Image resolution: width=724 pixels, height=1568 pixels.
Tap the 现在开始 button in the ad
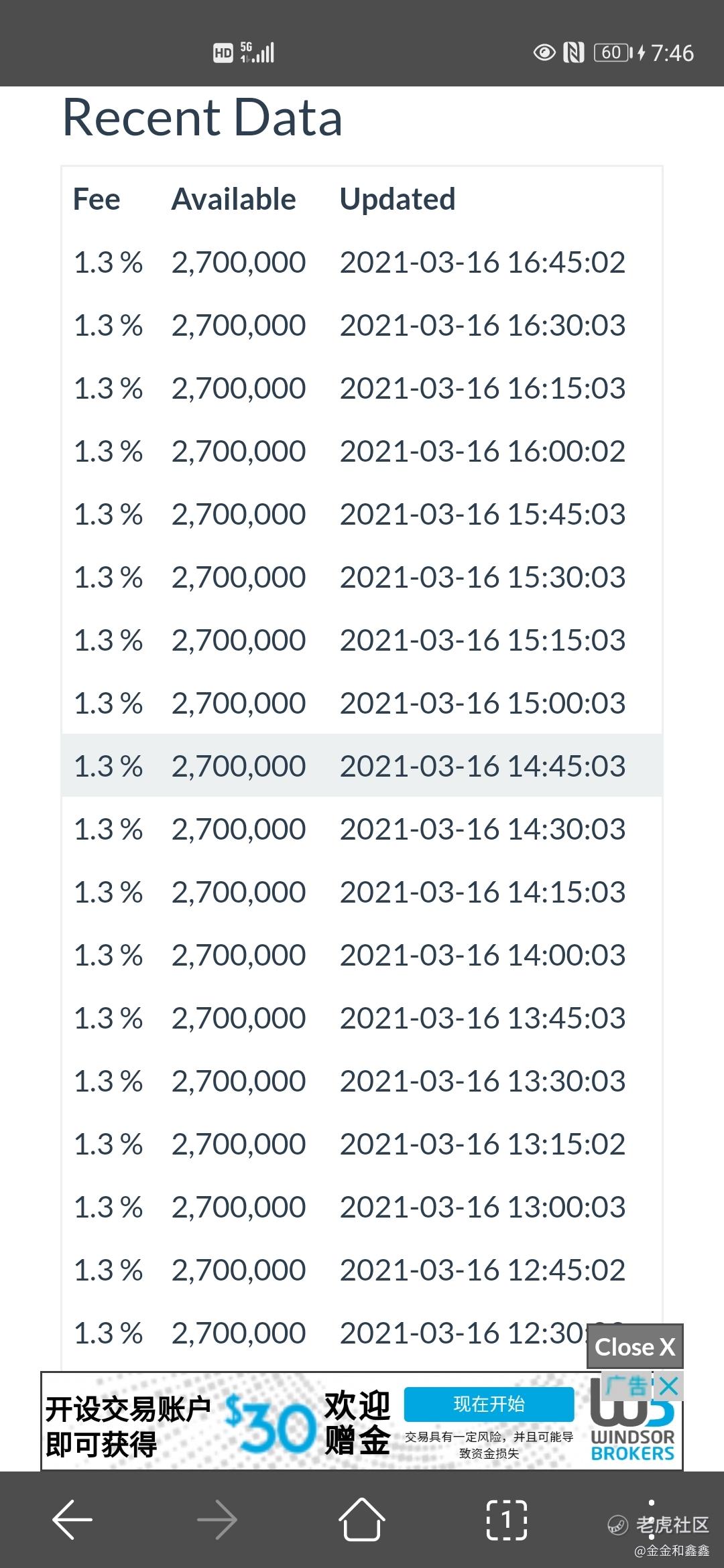(x=489, y=1404)
